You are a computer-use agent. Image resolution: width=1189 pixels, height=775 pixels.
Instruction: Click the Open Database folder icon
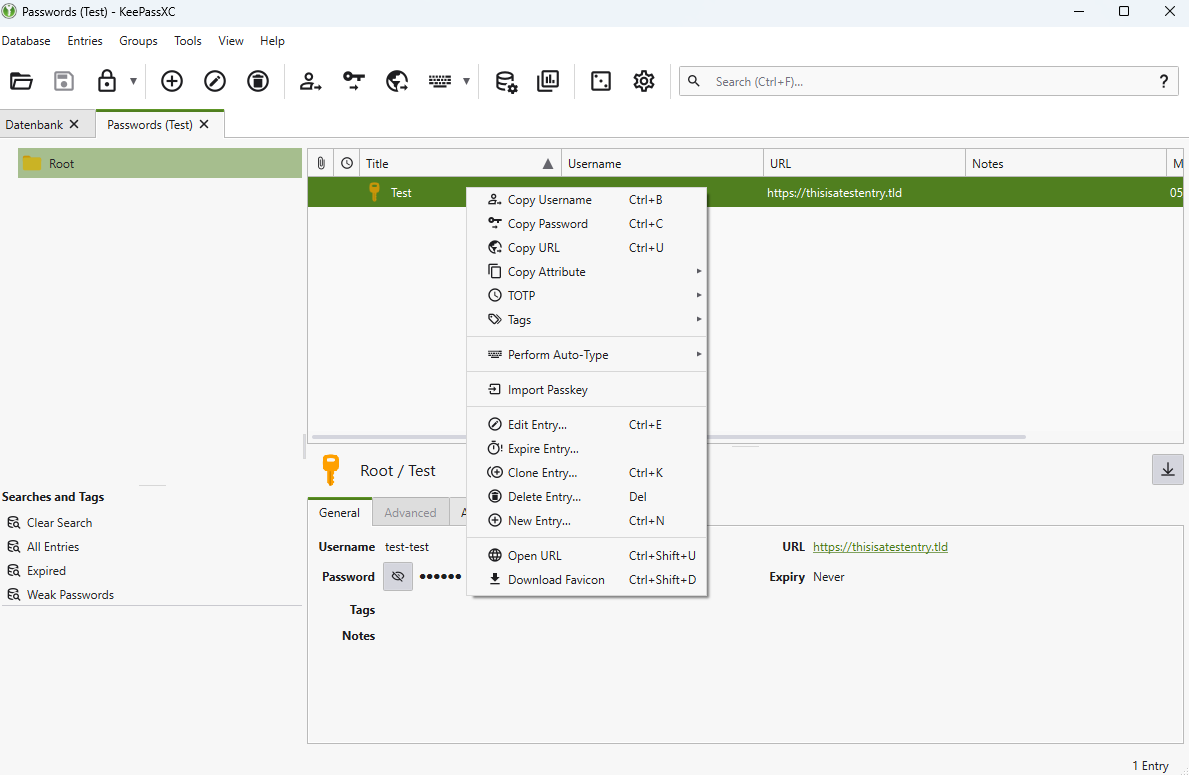coord(22,82)
